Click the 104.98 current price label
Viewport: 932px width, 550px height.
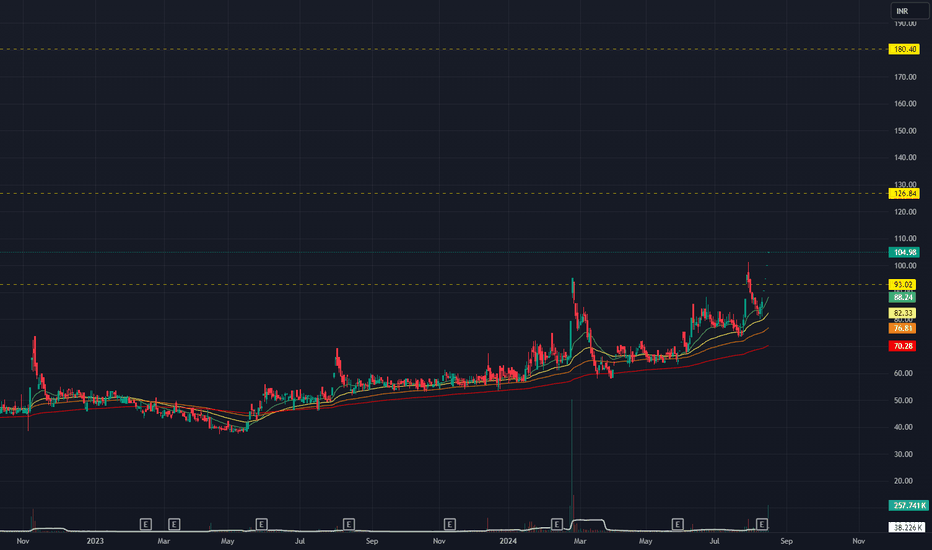(904, 252)
